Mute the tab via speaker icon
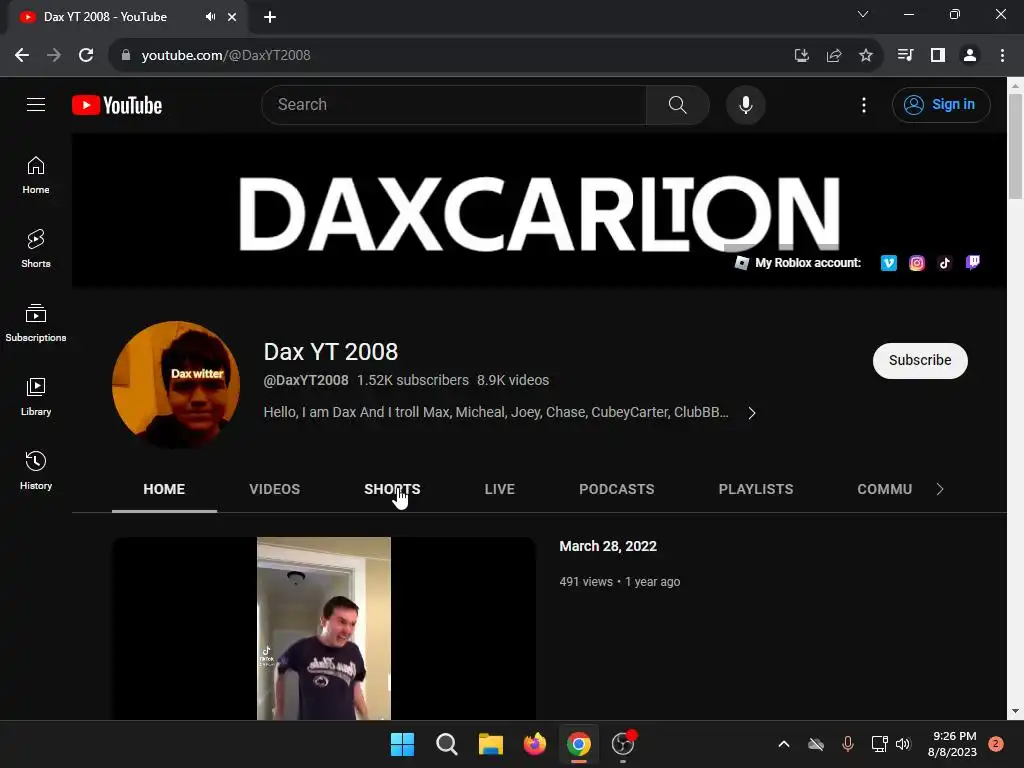1024x768 pixels. [x=210, y=17]
